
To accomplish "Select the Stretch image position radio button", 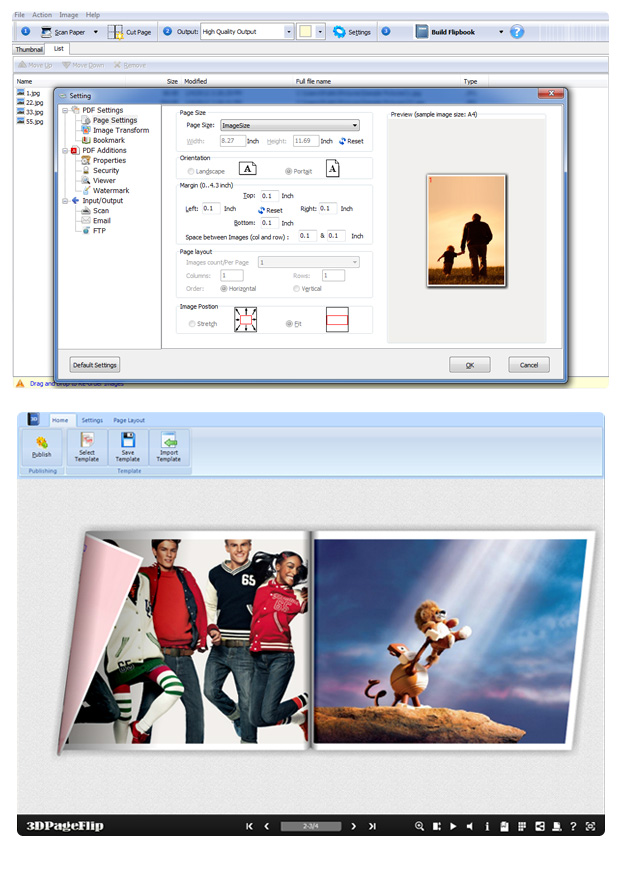I will pyautogui.click(x=192, y=323).
